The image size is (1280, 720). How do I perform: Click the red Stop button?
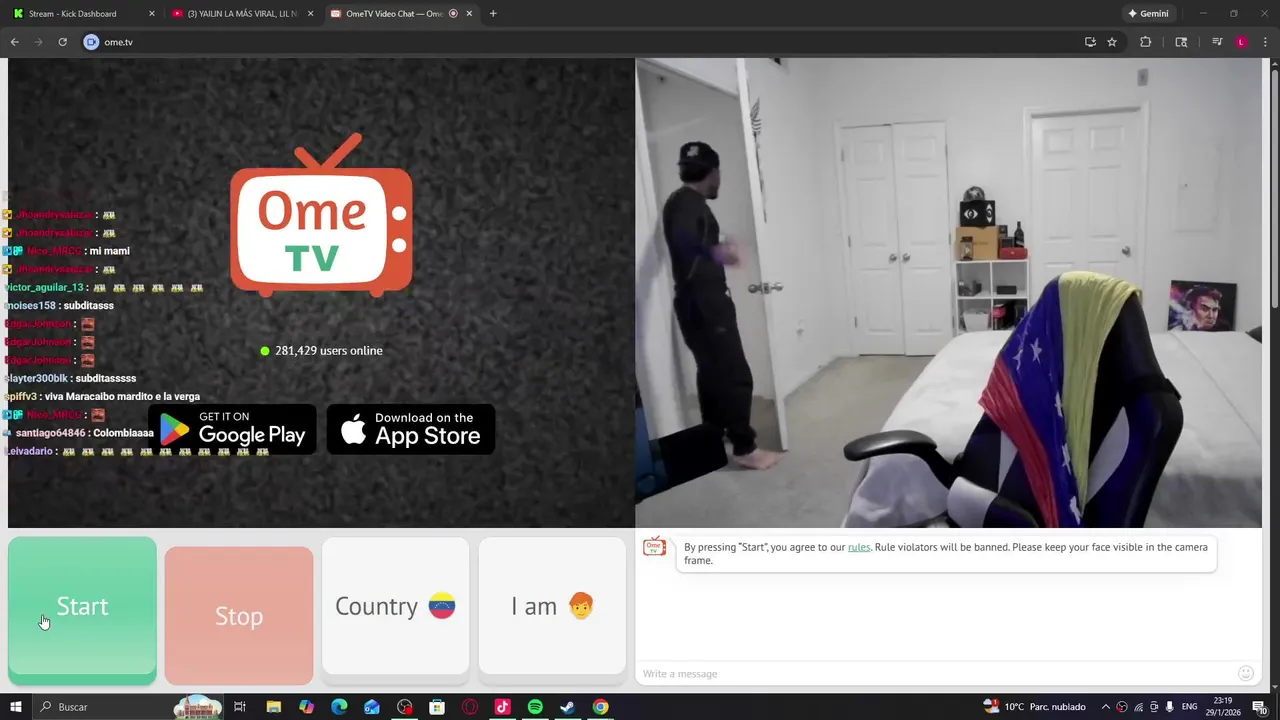point(239,616)
